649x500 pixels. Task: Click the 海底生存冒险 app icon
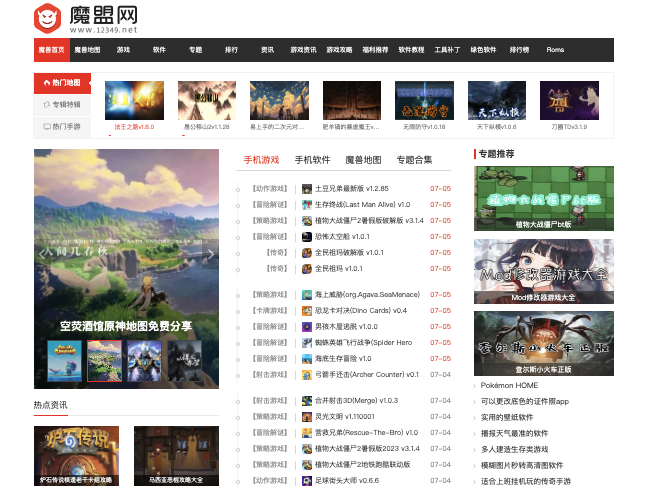coord(307,359)
